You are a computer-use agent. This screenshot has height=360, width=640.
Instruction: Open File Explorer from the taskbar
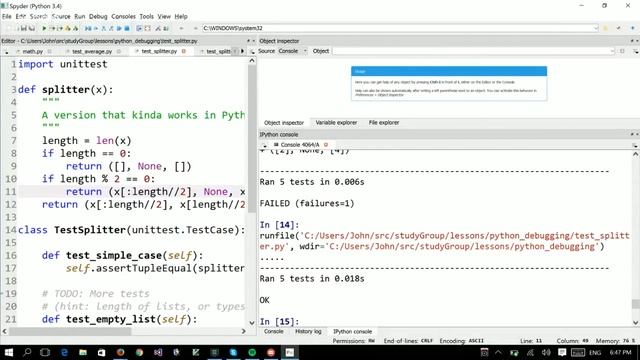(x=83, y=352)
